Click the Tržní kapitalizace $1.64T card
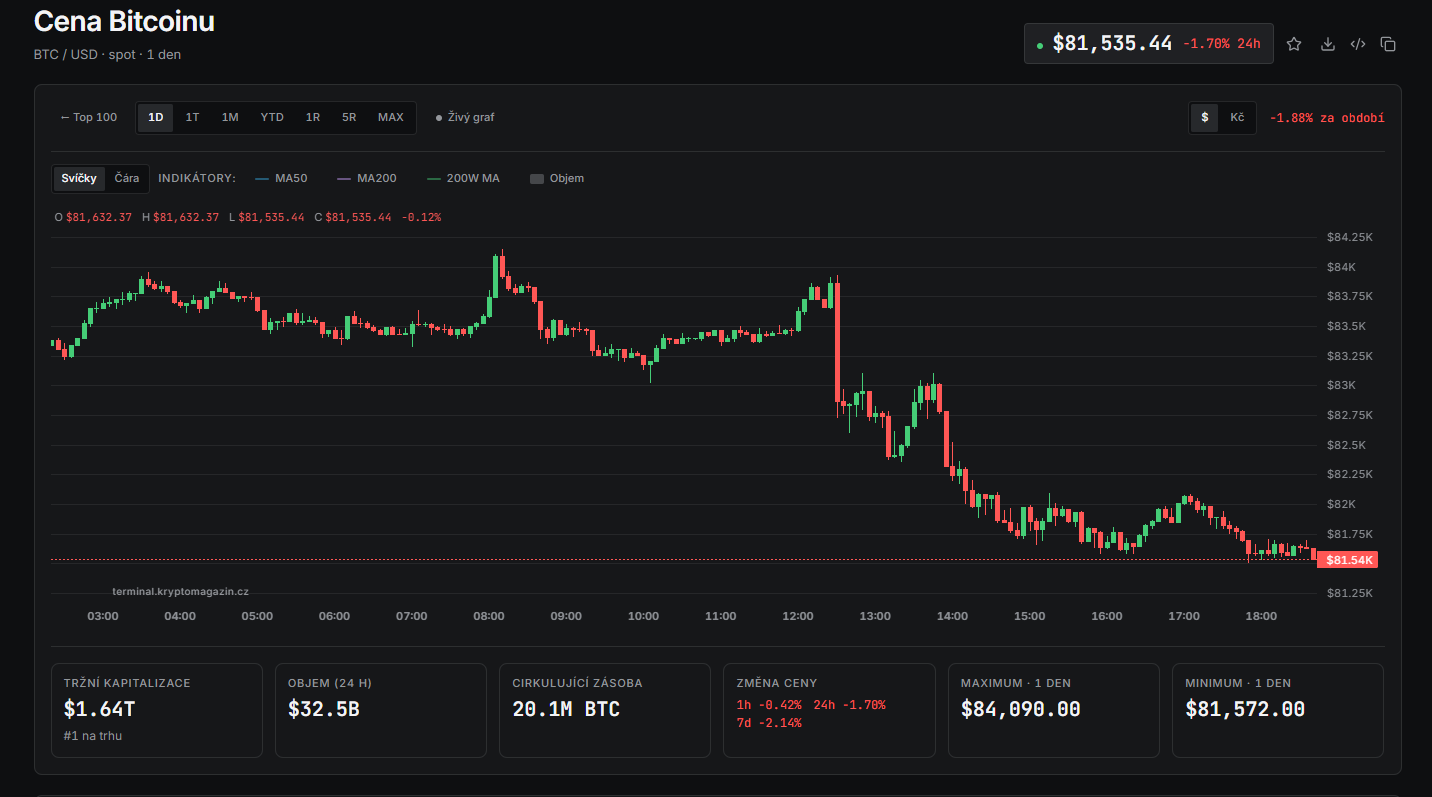The image size is (1432, 797). 157,710
